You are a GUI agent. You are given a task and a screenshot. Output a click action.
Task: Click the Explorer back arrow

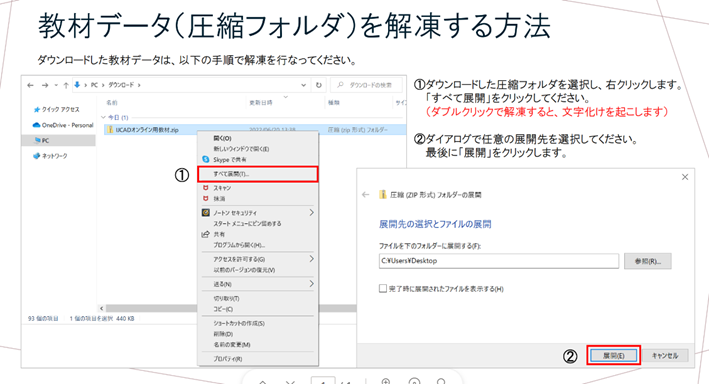30,85
